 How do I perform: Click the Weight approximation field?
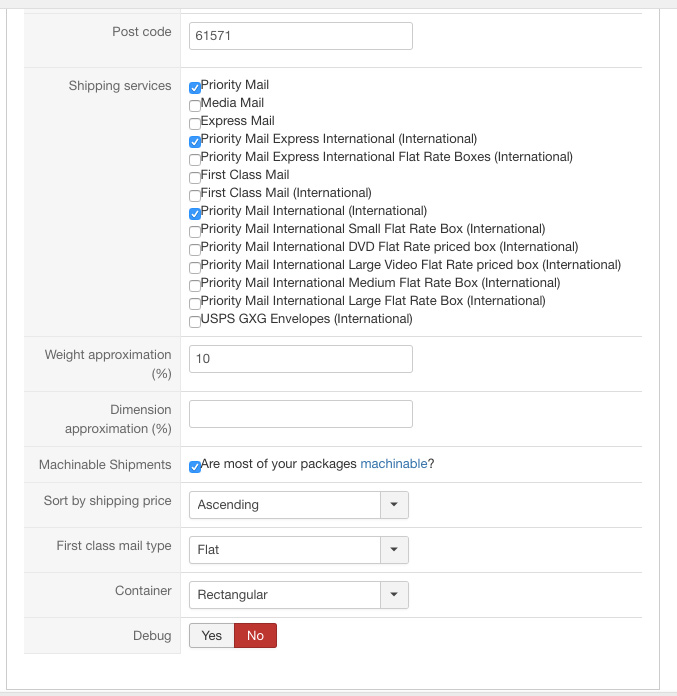(300, 359)
